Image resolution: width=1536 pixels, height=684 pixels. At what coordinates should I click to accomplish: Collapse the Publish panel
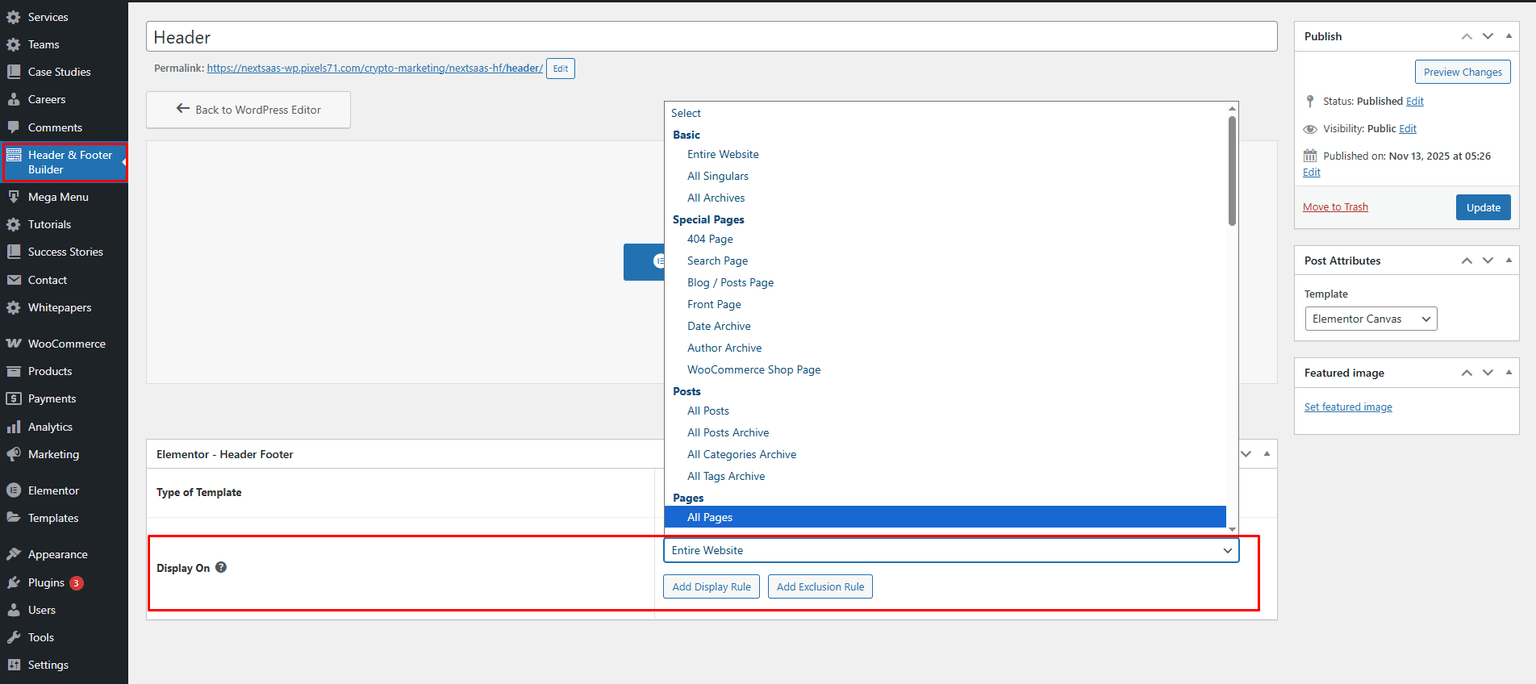coord(1509,35)
